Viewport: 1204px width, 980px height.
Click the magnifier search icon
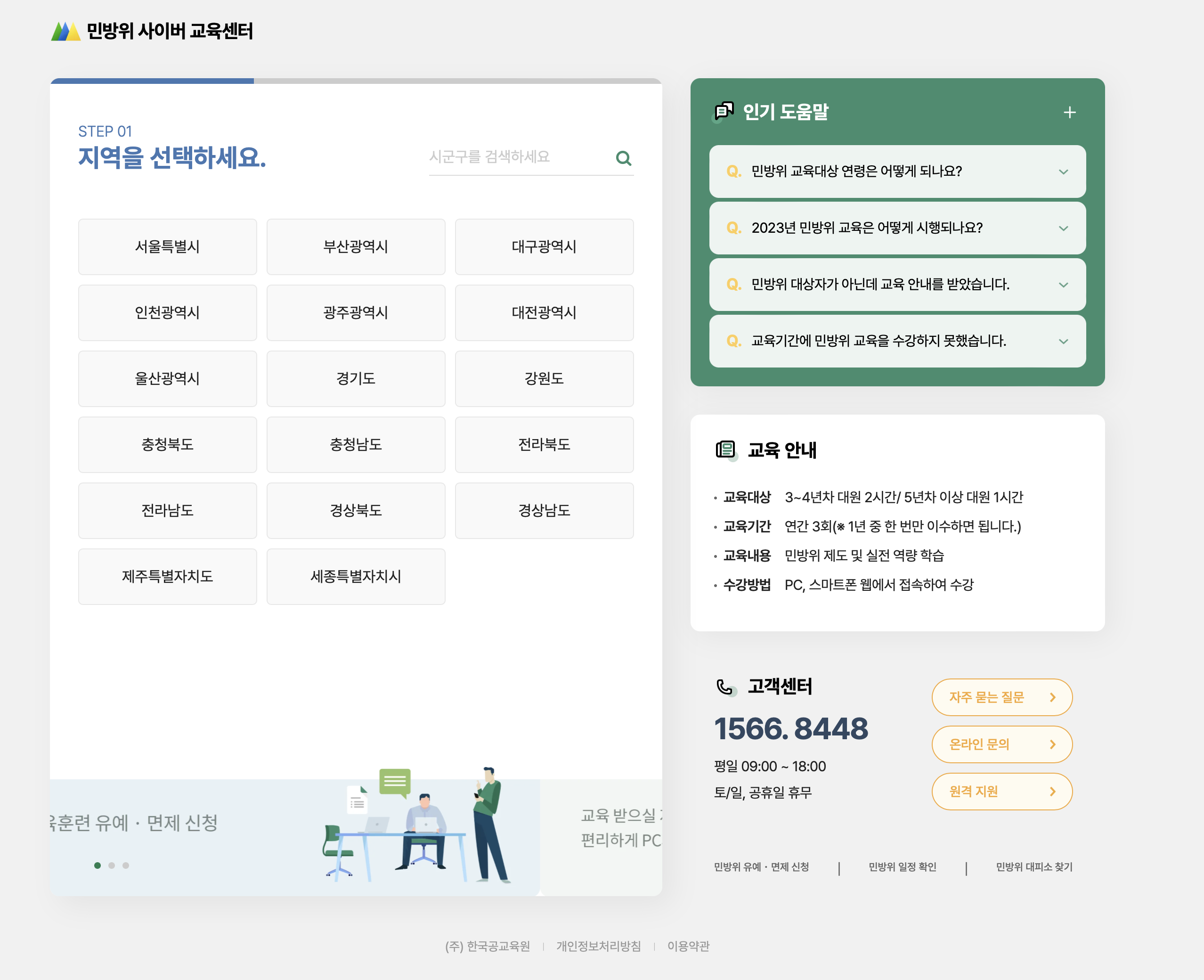(623, 158)
